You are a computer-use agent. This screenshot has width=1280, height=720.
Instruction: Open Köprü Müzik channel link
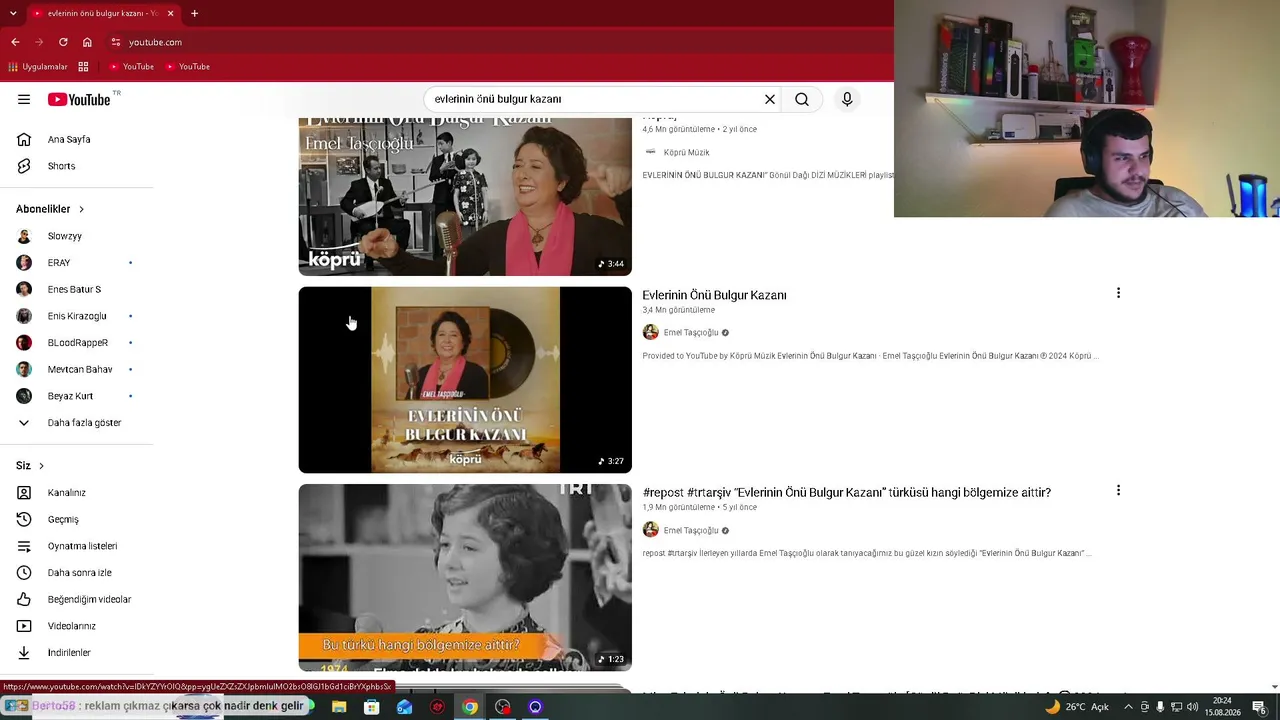click(686, 152)
